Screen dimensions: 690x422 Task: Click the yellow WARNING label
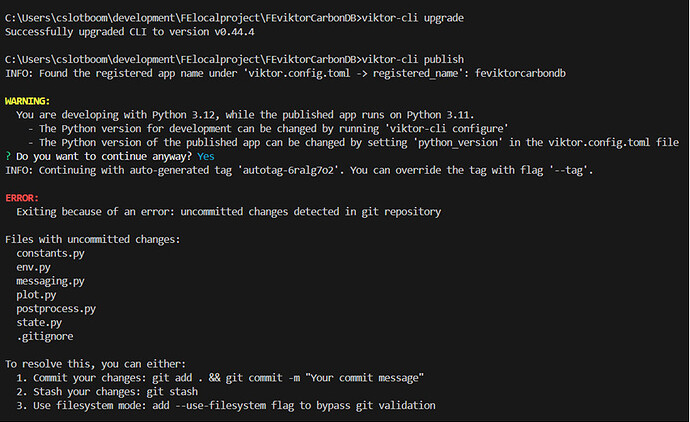tap(30, 101)
